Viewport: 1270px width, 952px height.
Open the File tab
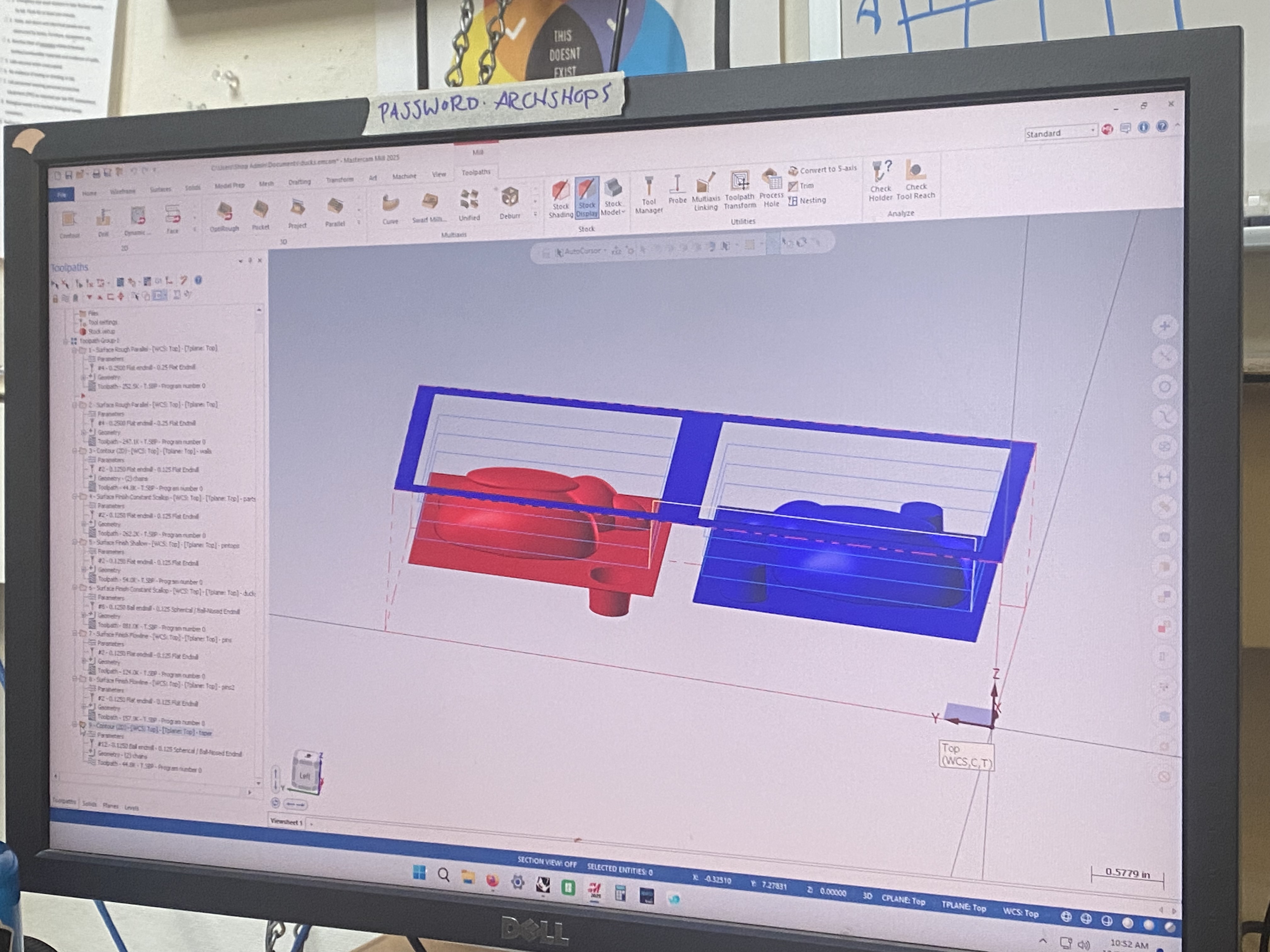pos(61,195)
